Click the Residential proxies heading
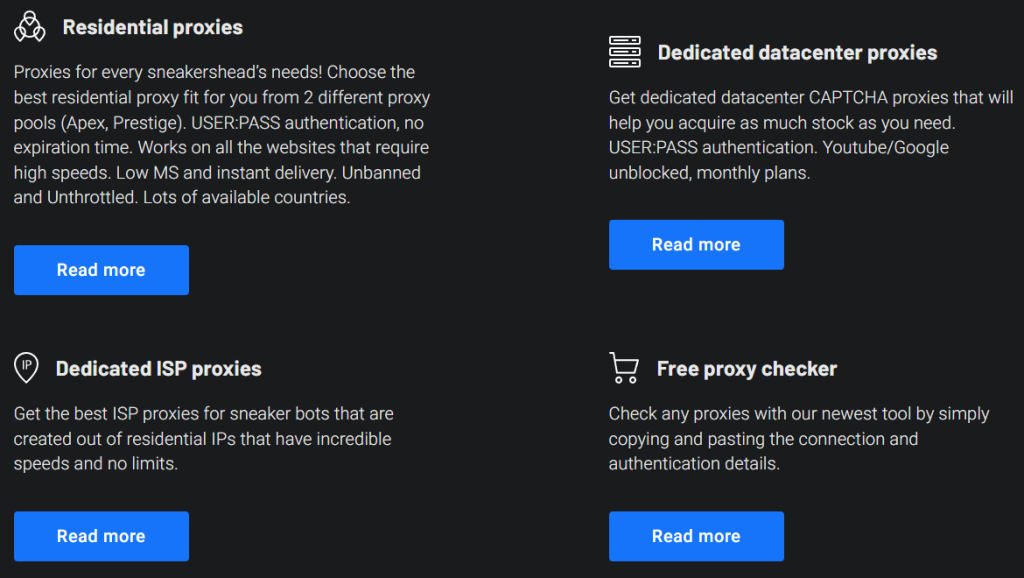Viewport: 1024px width, 578px height. pyautogui.click(x=153, y=27)
